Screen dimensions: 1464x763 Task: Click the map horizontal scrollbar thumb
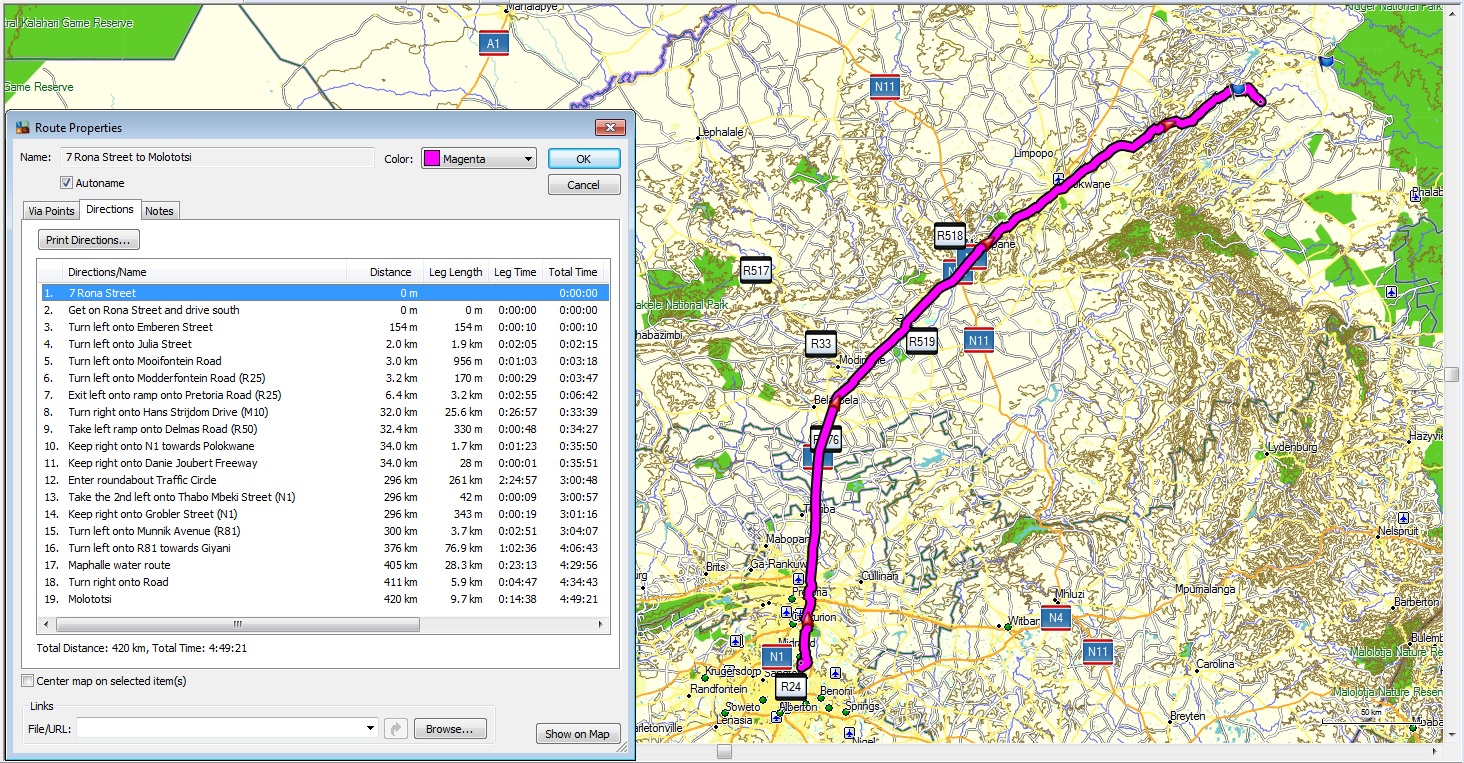click(725, 751)
